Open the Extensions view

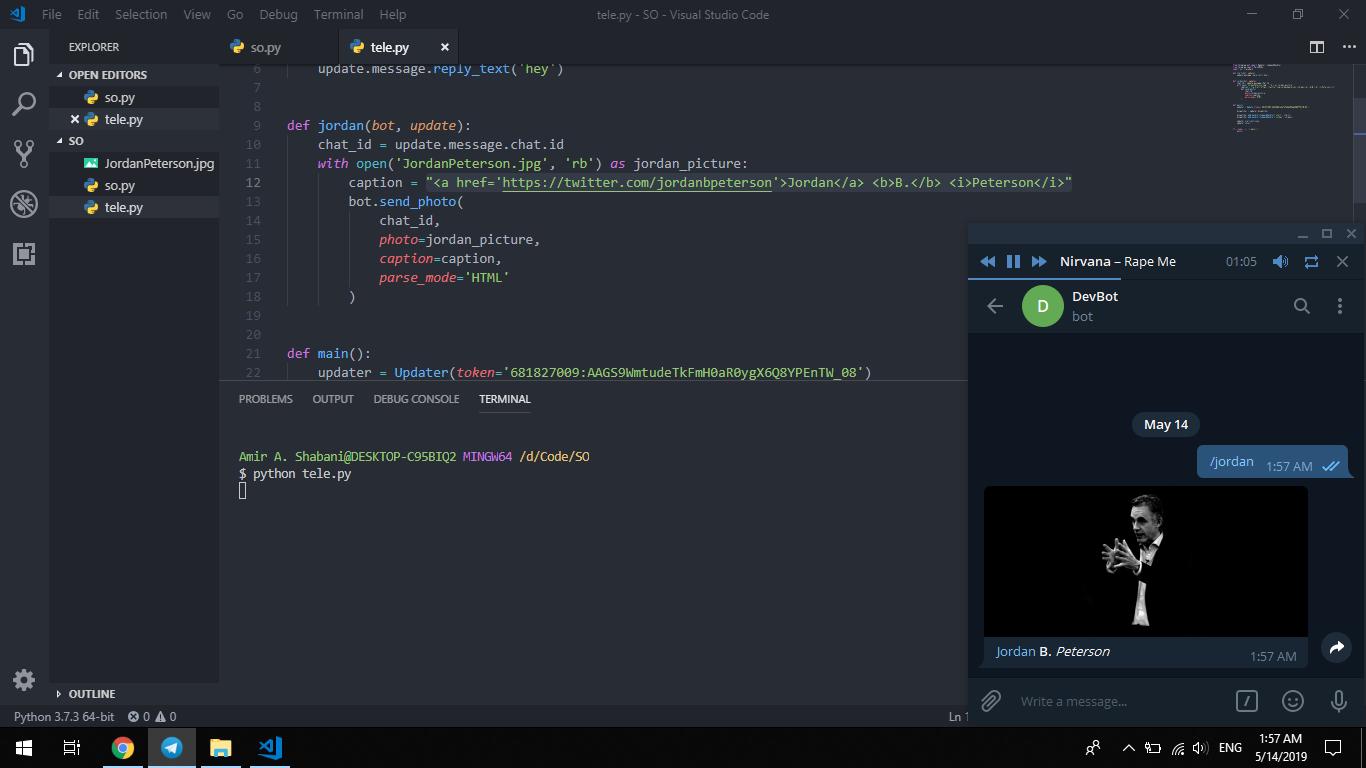pyautogui.click(x=24, y=253)
